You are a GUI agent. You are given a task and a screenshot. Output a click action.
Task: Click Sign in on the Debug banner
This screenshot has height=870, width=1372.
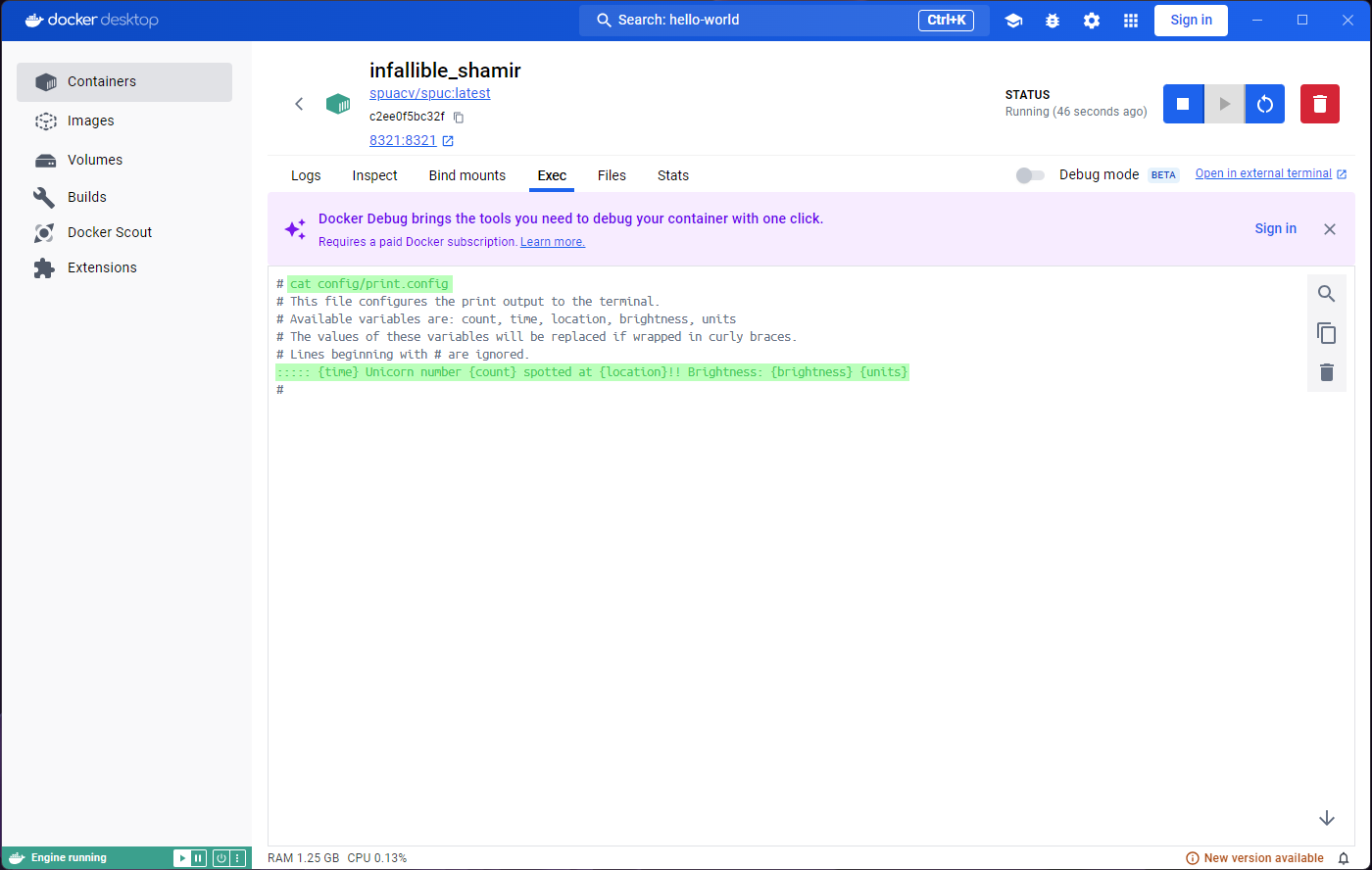pos(1276,228)
